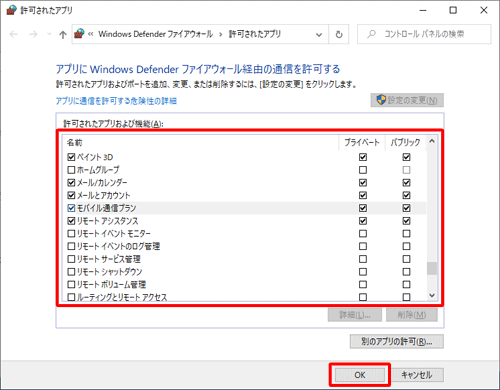Toggle private checkbox for リモート イベントのログ管理
The image size is (500, 390).
click(363, 246)
